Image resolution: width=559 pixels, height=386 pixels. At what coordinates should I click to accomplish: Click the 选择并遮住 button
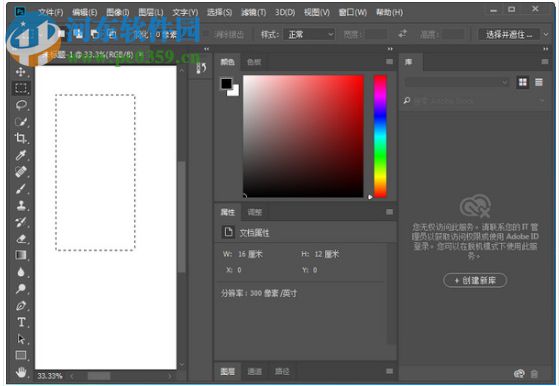(509, 35)
